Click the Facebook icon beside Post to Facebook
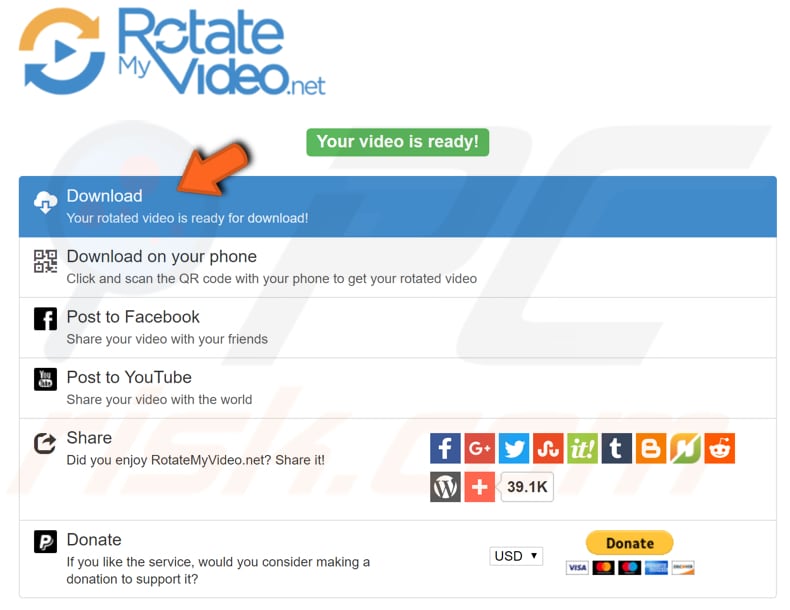This screenshot has width=790, height=610. [x=45, y=319]
